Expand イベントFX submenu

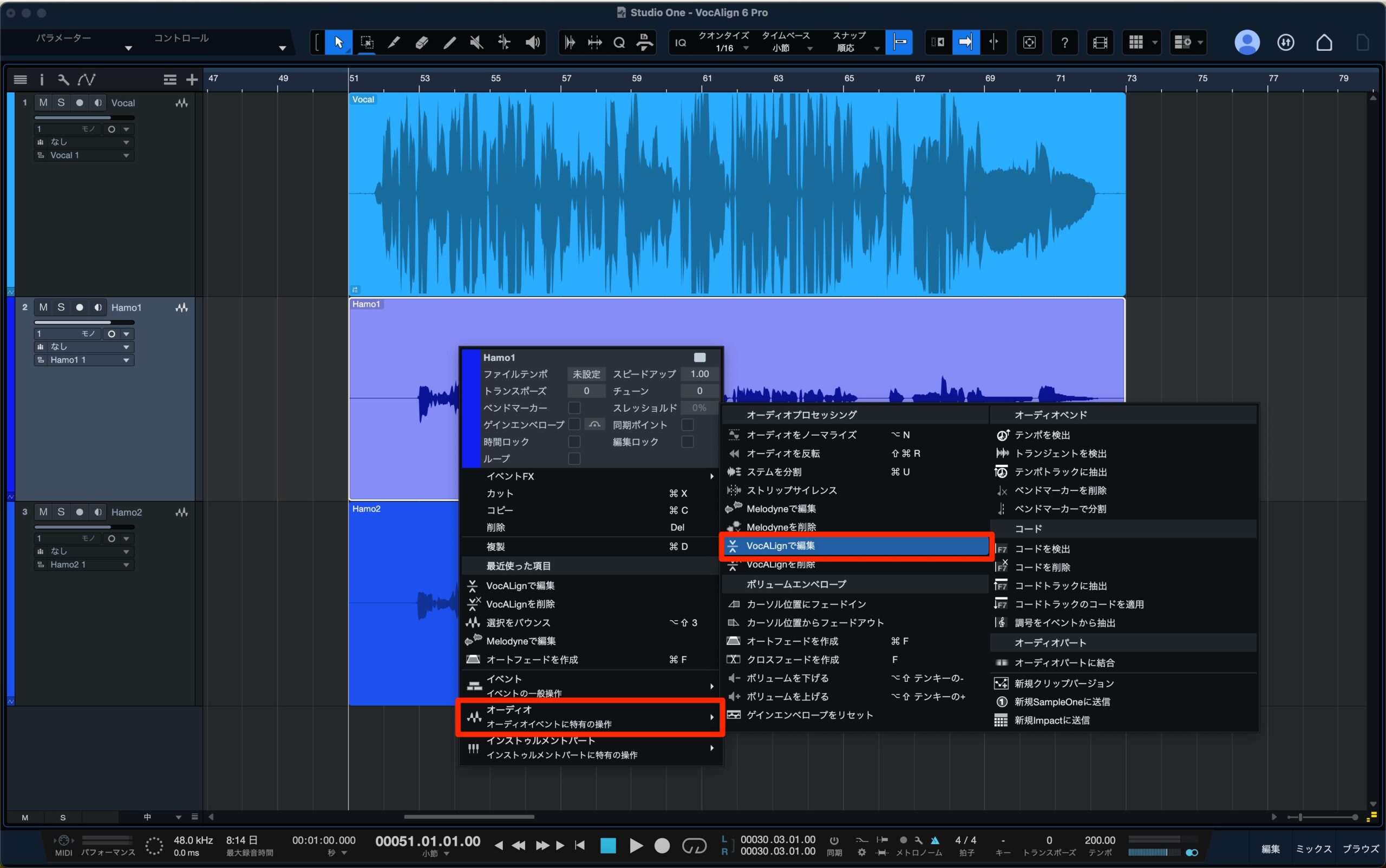tap(591, 476)
